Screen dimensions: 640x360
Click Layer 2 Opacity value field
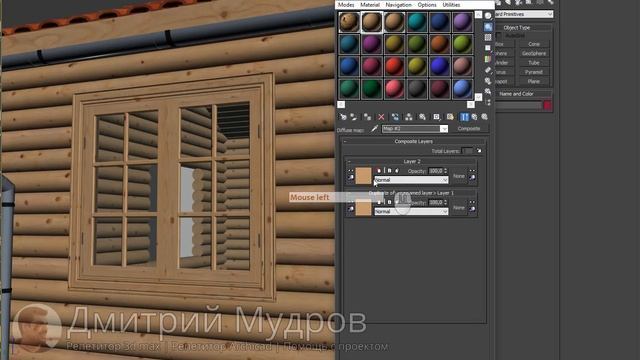pos(436,171)
